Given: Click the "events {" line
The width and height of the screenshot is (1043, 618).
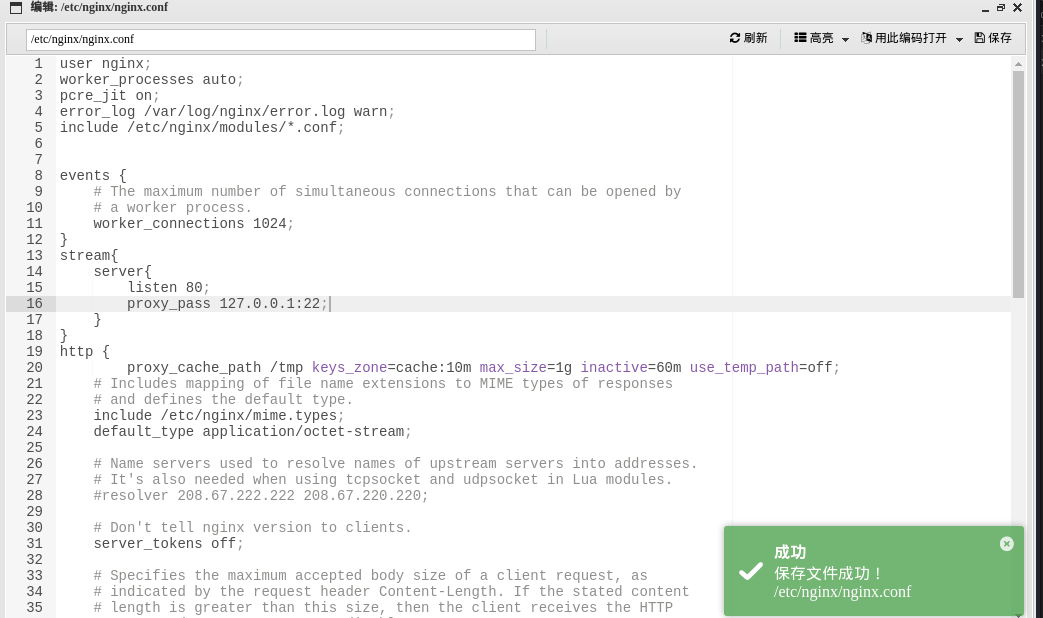Looking at the screenshot, I should click(x=93, y=176).
